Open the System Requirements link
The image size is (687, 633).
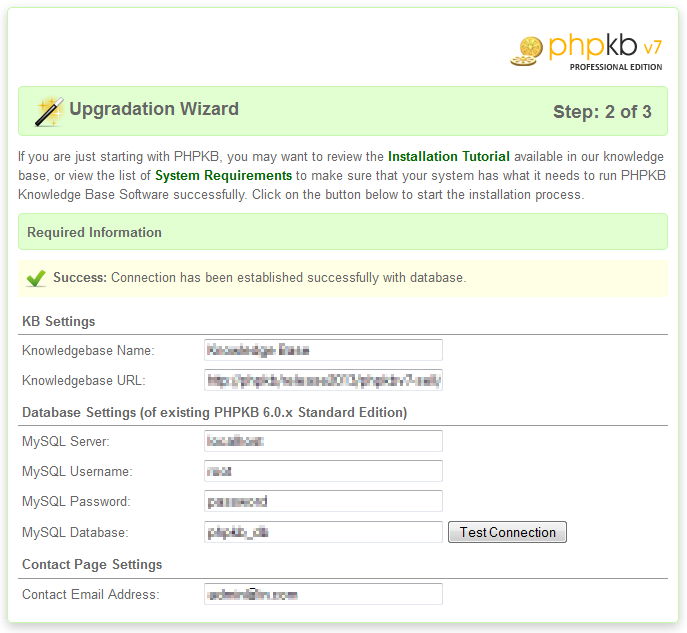point(223,175)
